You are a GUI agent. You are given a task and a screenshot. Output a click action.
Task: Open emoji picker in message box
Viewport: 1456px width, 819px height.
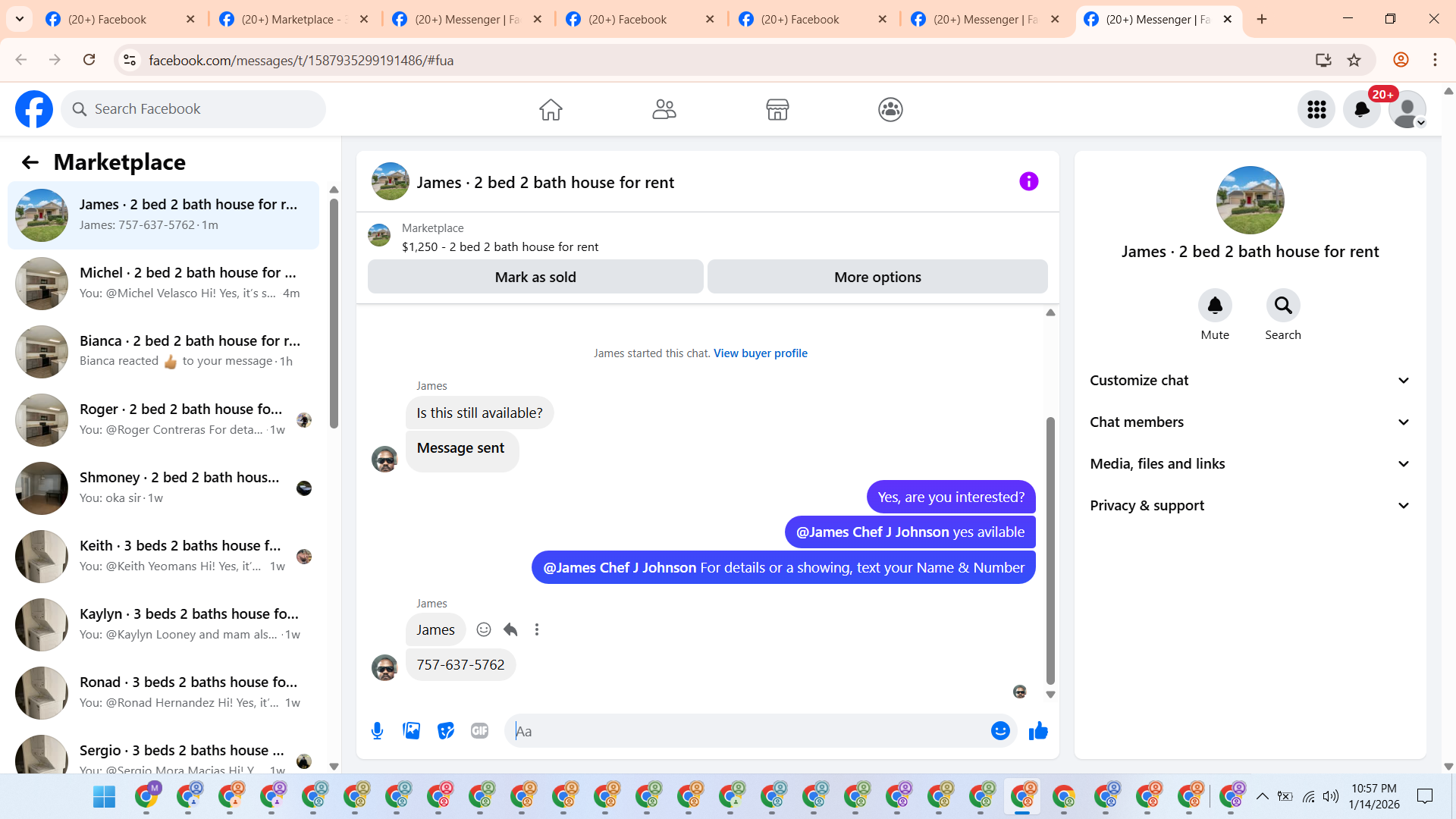(x=1000, y=731)
